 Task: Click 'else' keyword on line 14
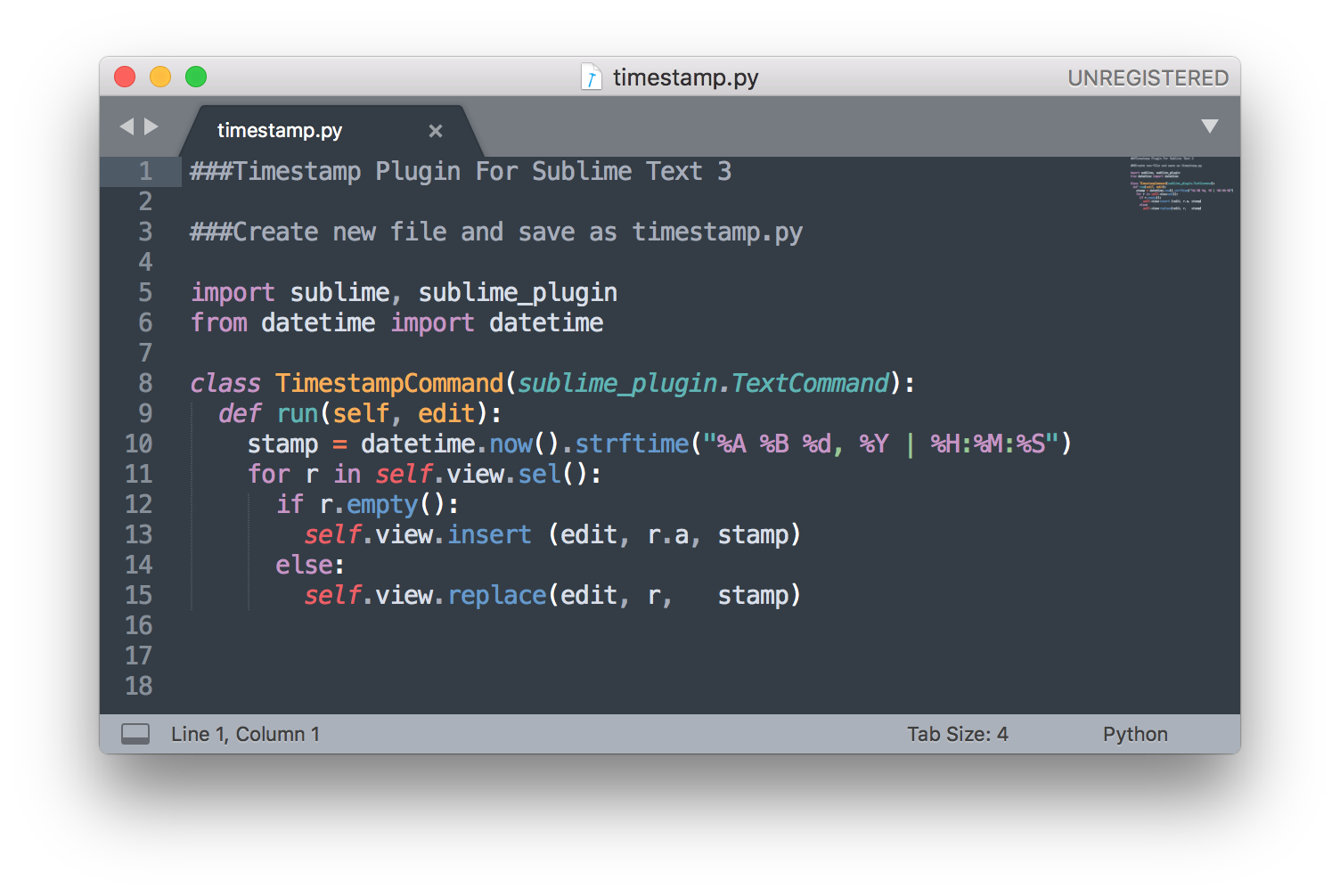click(304, 565)
